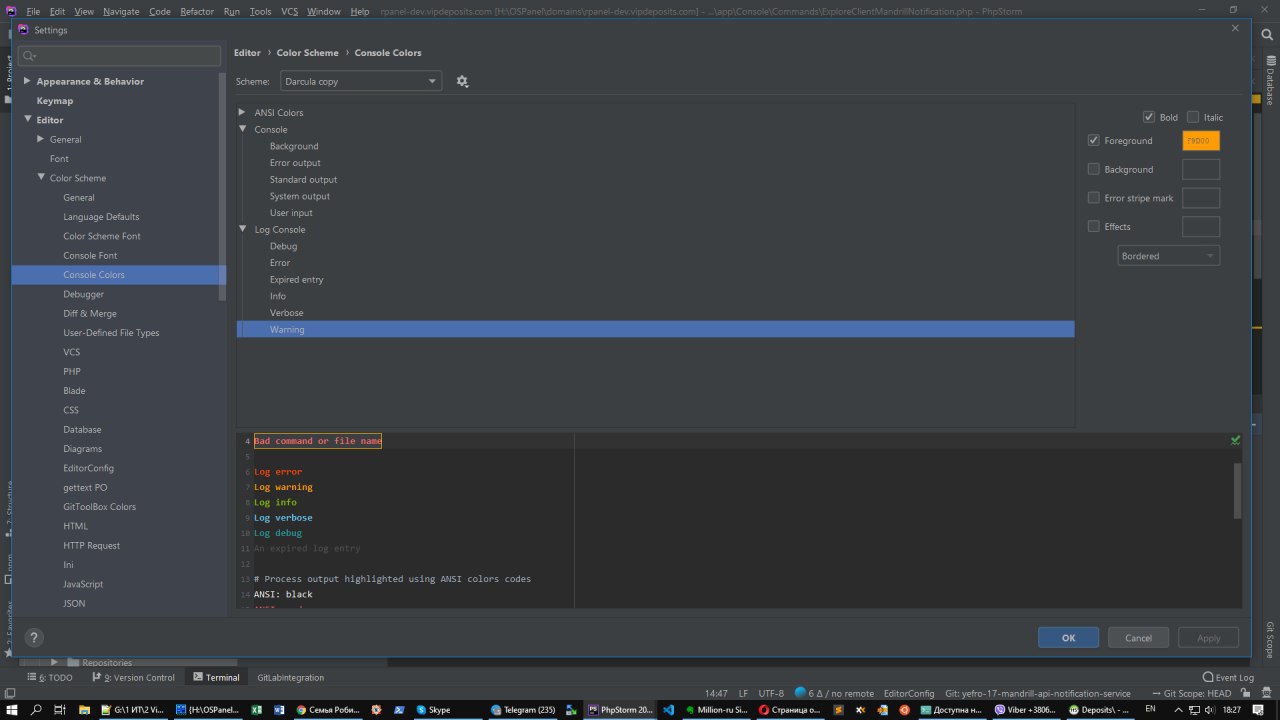Click the Cancel button
Image resolution: width=1280 pixels, height=720 pixels.
(1138, 637)
